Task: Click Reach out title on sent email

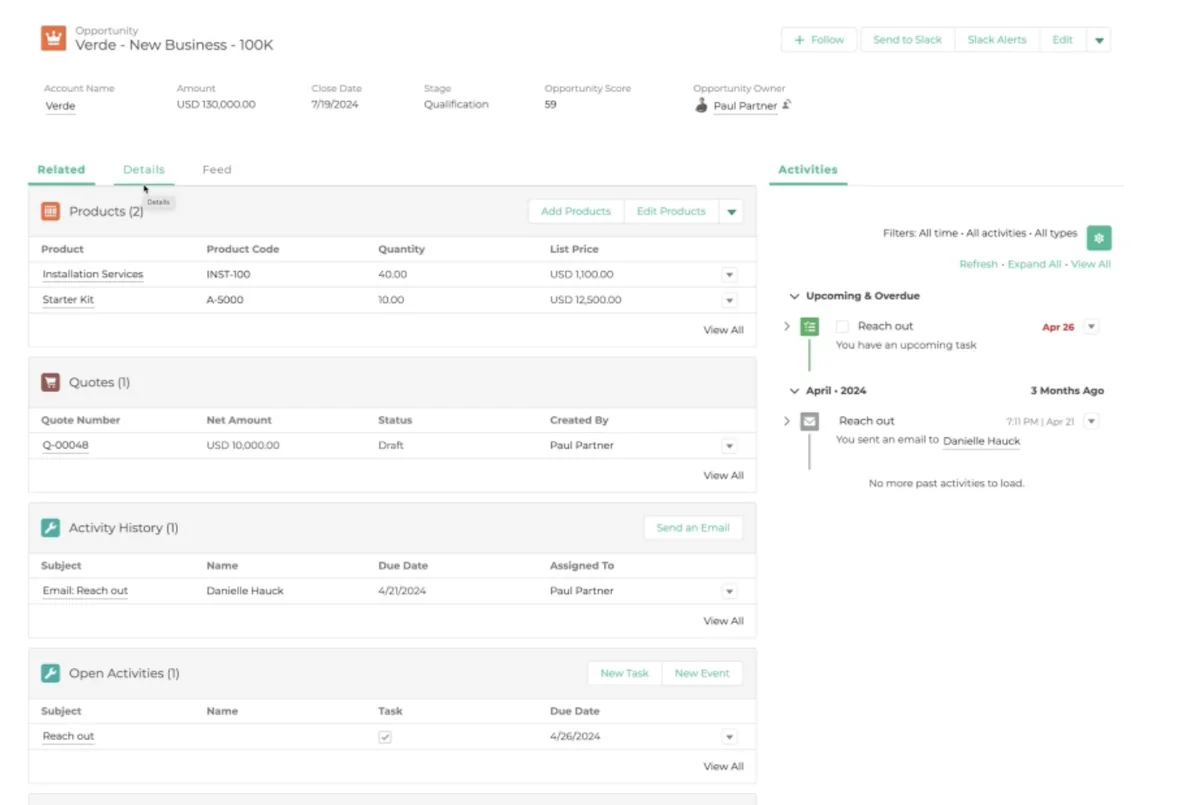Action: click(x=867, y=421)
